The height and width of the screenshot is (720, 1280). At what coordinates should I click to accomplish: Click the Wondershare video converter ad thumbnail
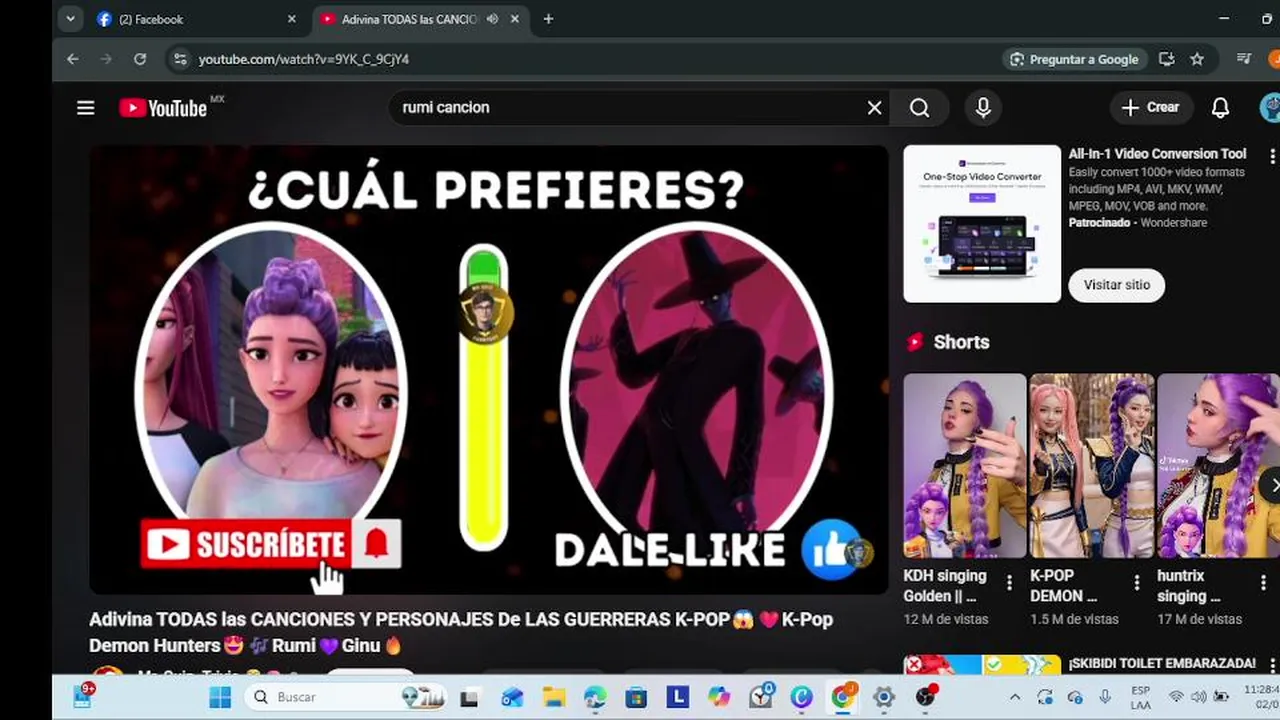tap(982, 224)
